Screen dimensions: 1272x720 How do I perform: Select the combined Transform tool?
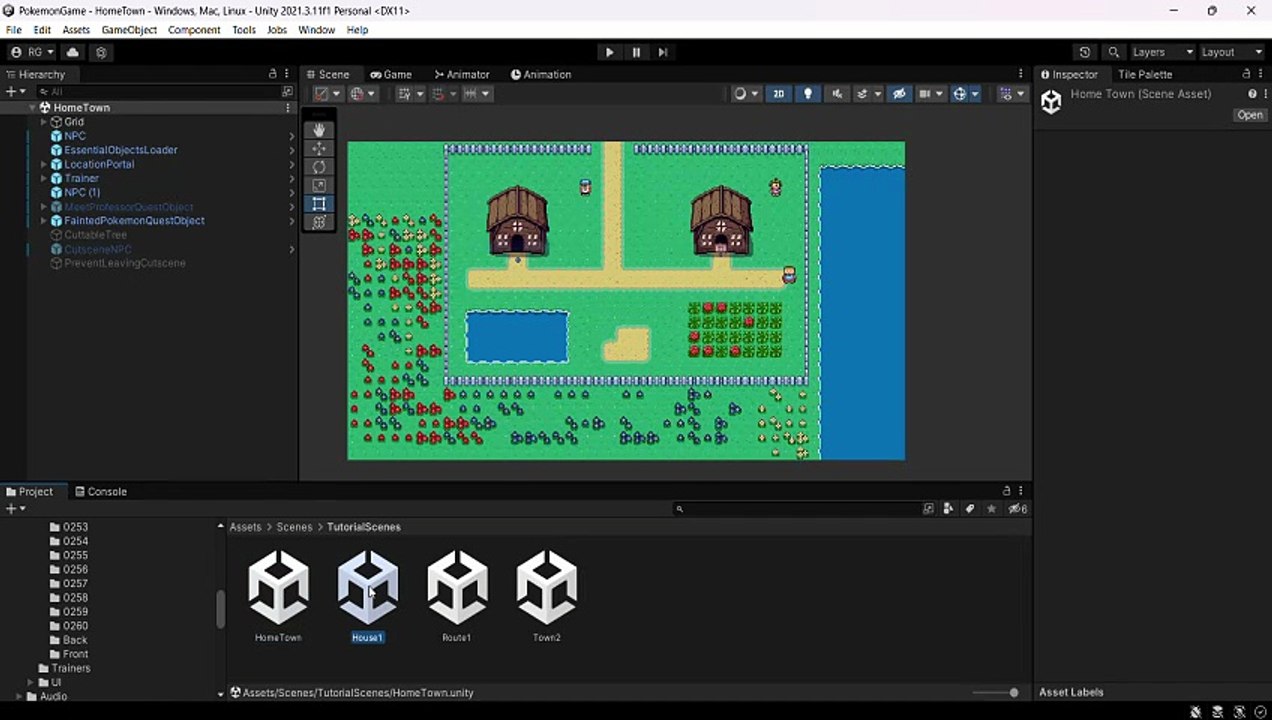click(319, 222)
